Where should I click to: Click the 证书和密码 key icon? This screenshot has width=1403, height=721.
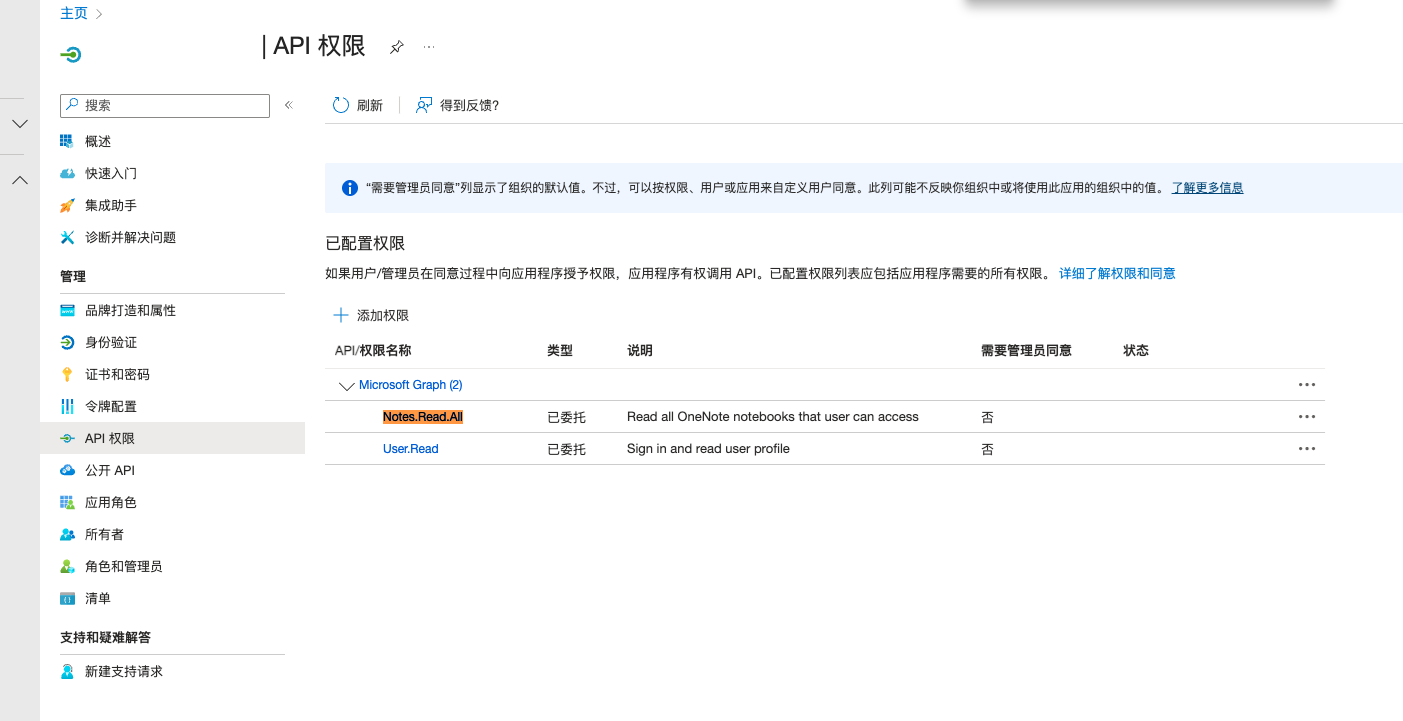tap(67, 374)
